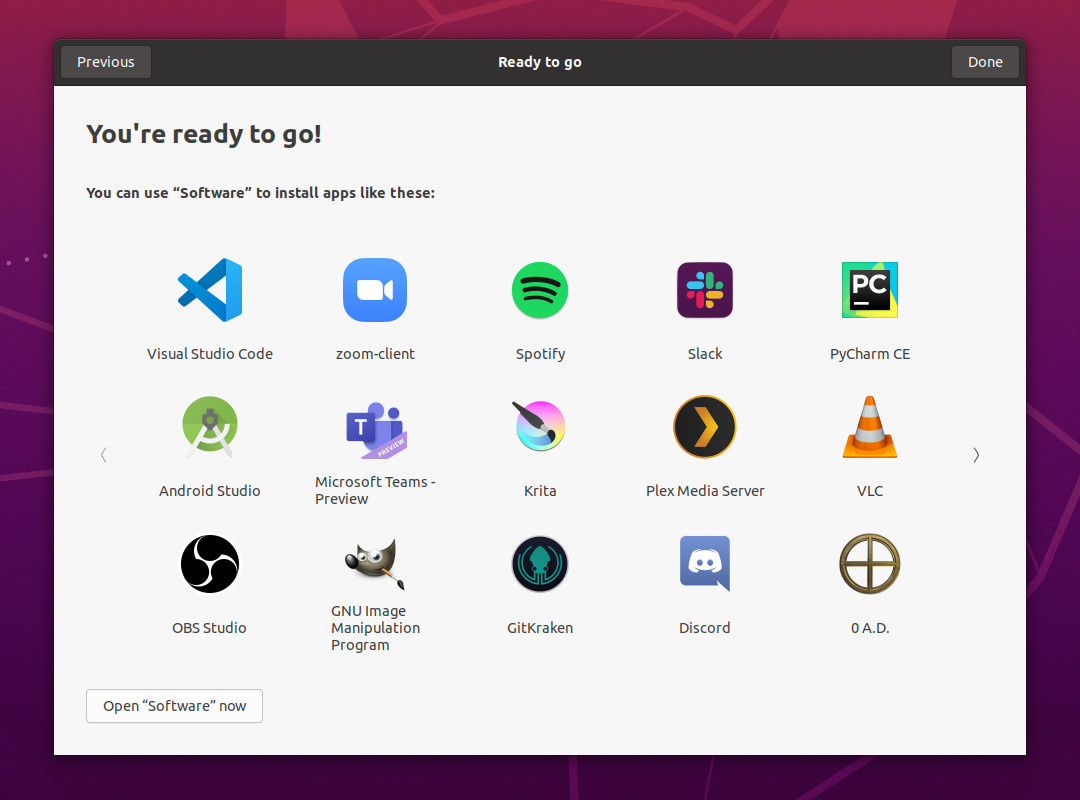Viewport: 1080px width, 800px height.
Task: Click the "OBS Studio" label
Action: tap(209, 628)
